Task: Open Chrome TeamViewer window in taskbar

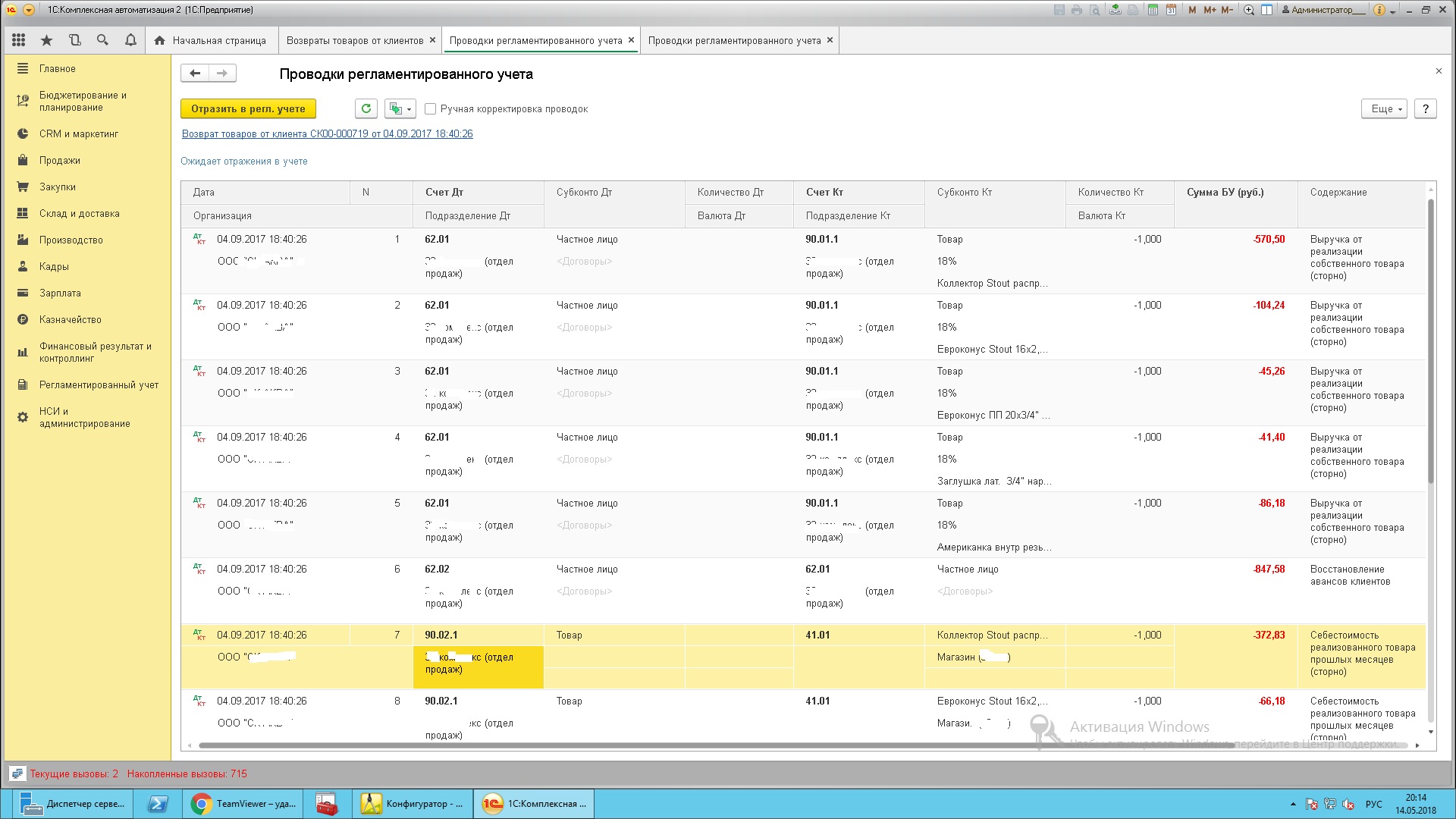Action: point(244,804)
